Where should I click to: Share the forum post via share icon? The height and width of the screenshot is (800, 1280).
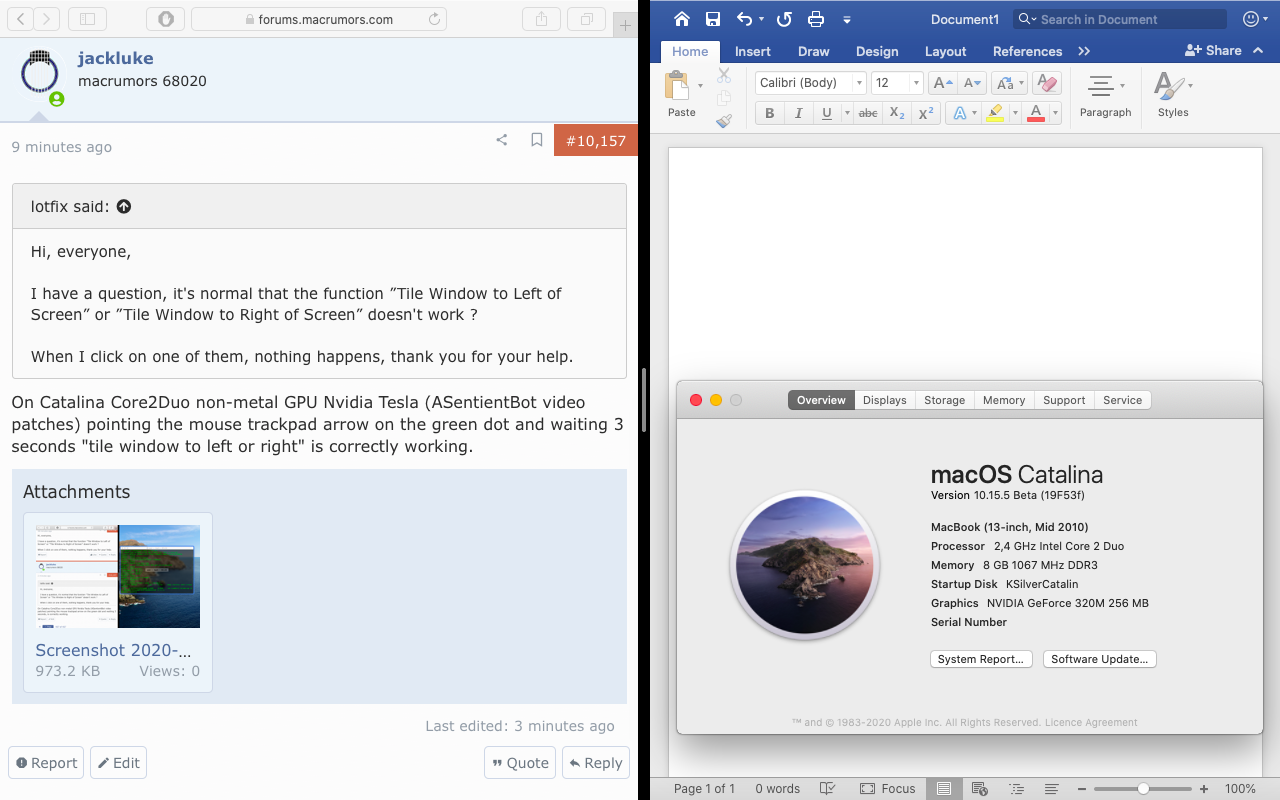coord(502,140)
